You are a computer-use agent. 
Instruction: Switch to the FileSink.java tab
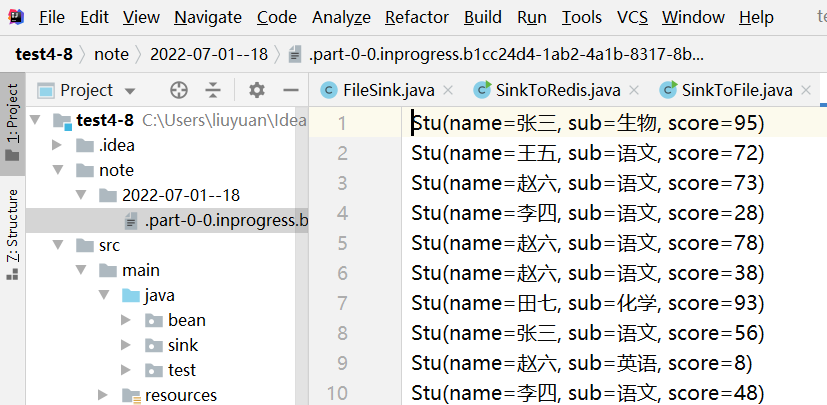pyautogui.click(x=388, y=91)
